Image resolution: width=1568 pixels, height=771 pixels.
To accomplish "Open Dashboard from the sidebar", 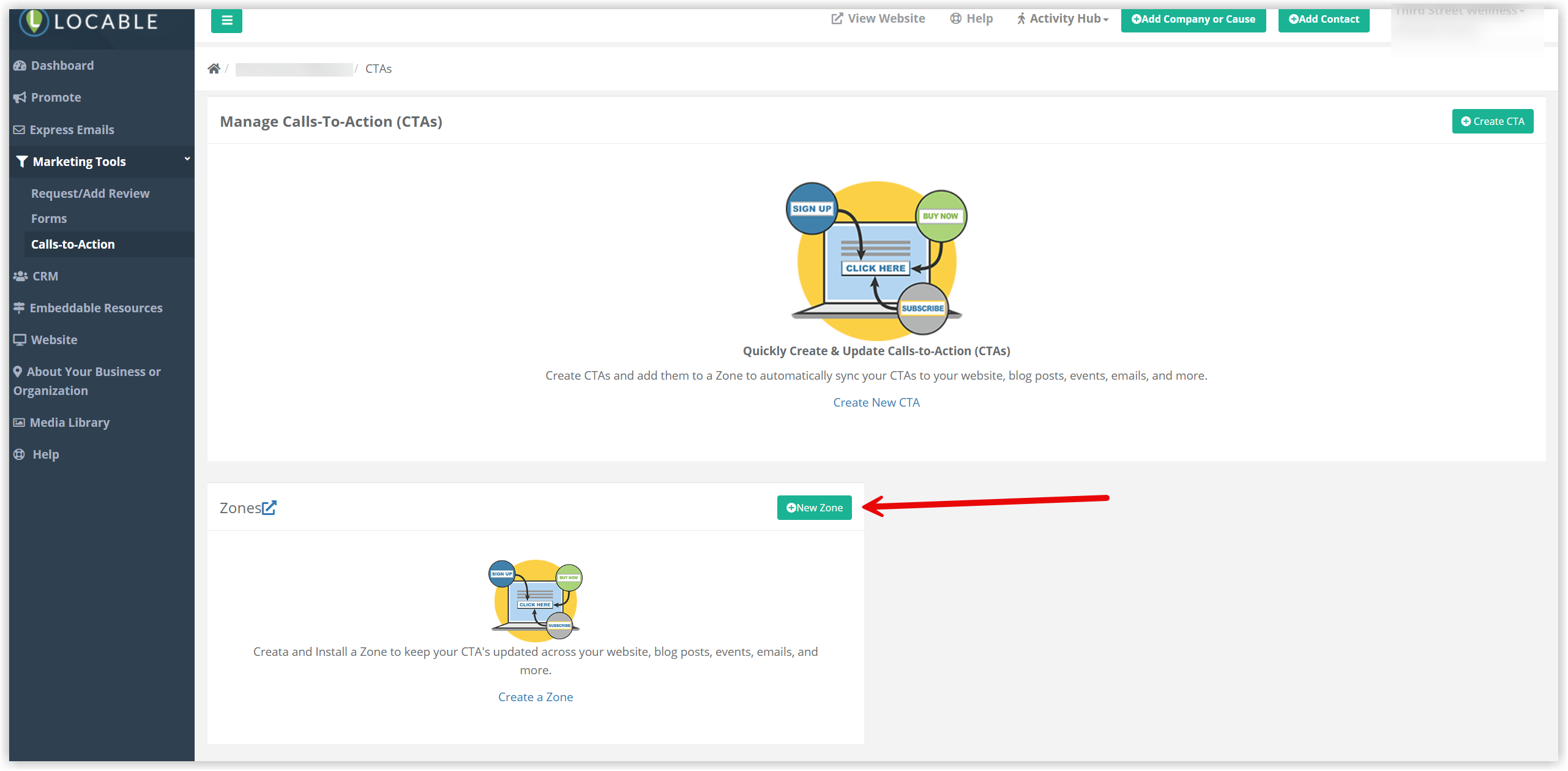I will click(62, 66).
